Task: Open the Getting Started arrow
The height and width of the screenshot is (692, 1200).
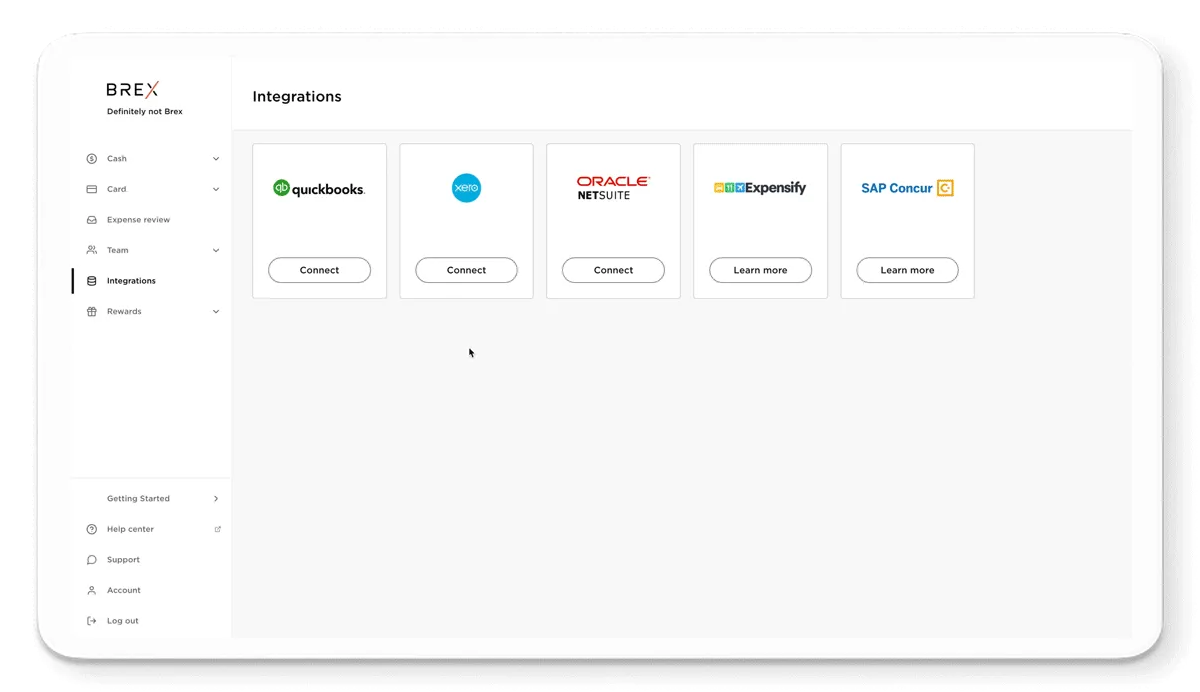Action: coord(216,499)
